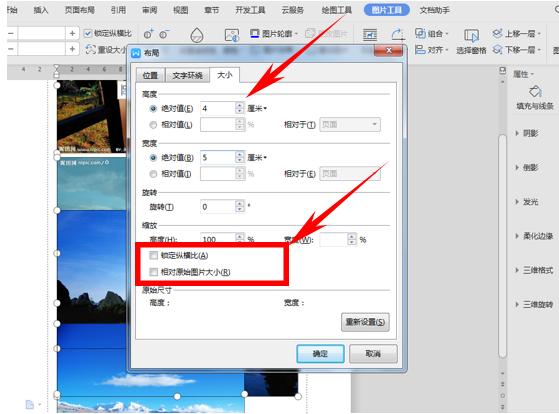Check the dialog 锁定纵横比(A) box
The image size is (559, 414).
coord(154,255)
